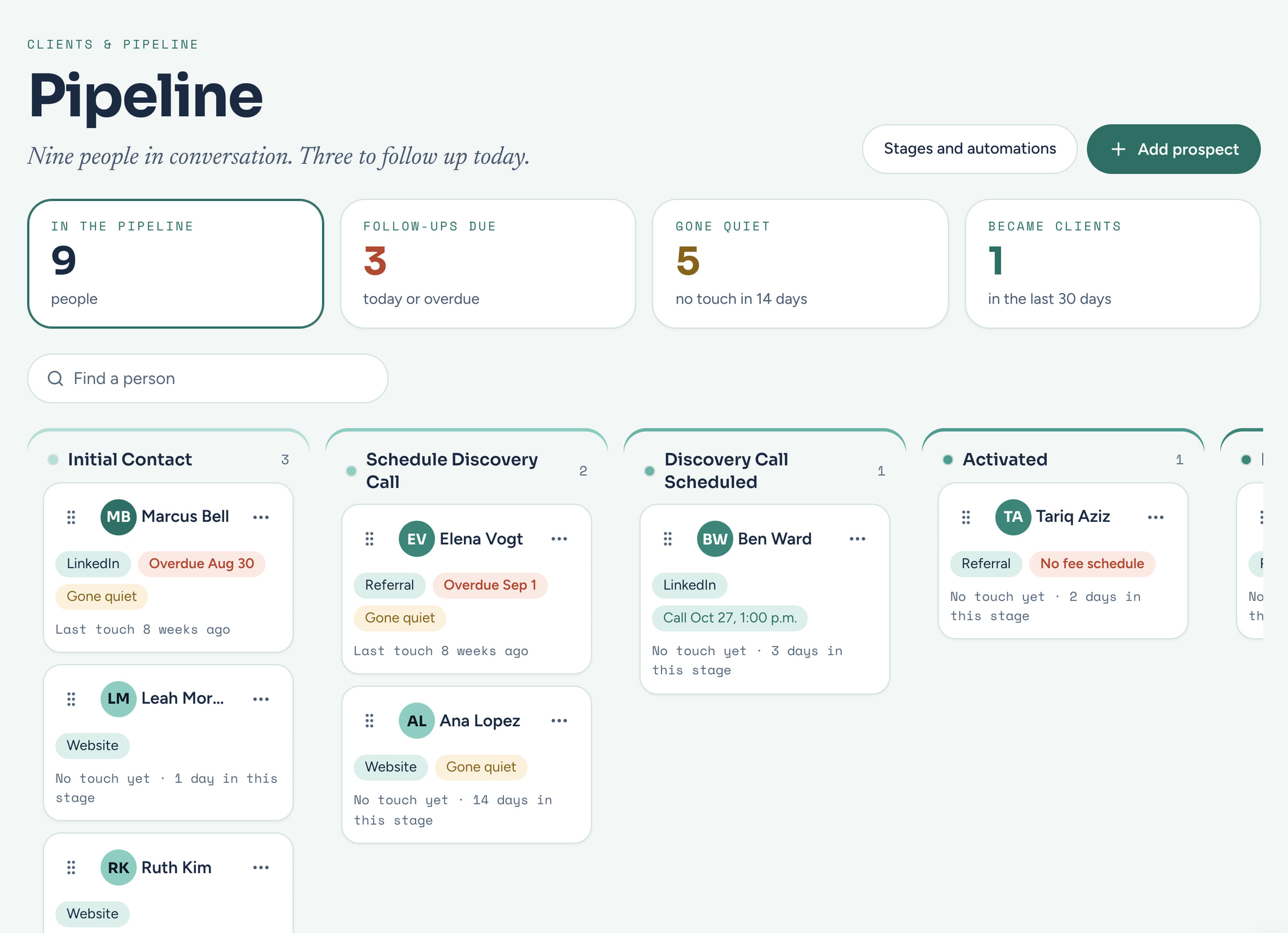Viewport: 1288px width, 933px height.
Task: Open the more-options menu on Leah Mor... card
Action: pyautogui.click(x=260, y=699)
